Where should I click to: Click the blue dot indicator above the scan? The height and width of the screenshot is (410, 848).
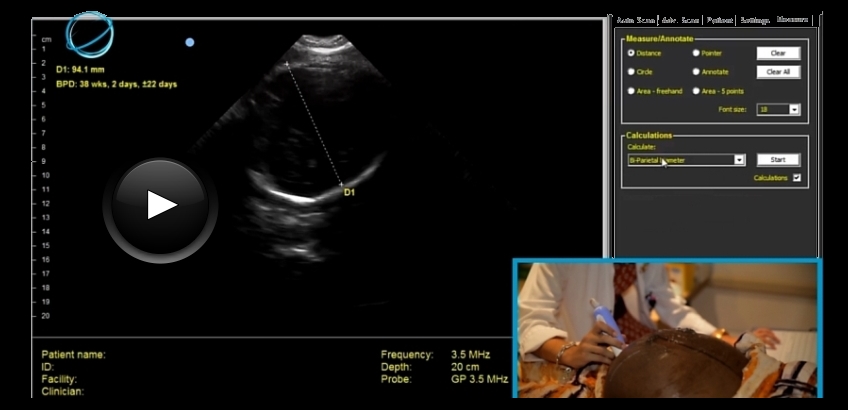coord(190,42)
